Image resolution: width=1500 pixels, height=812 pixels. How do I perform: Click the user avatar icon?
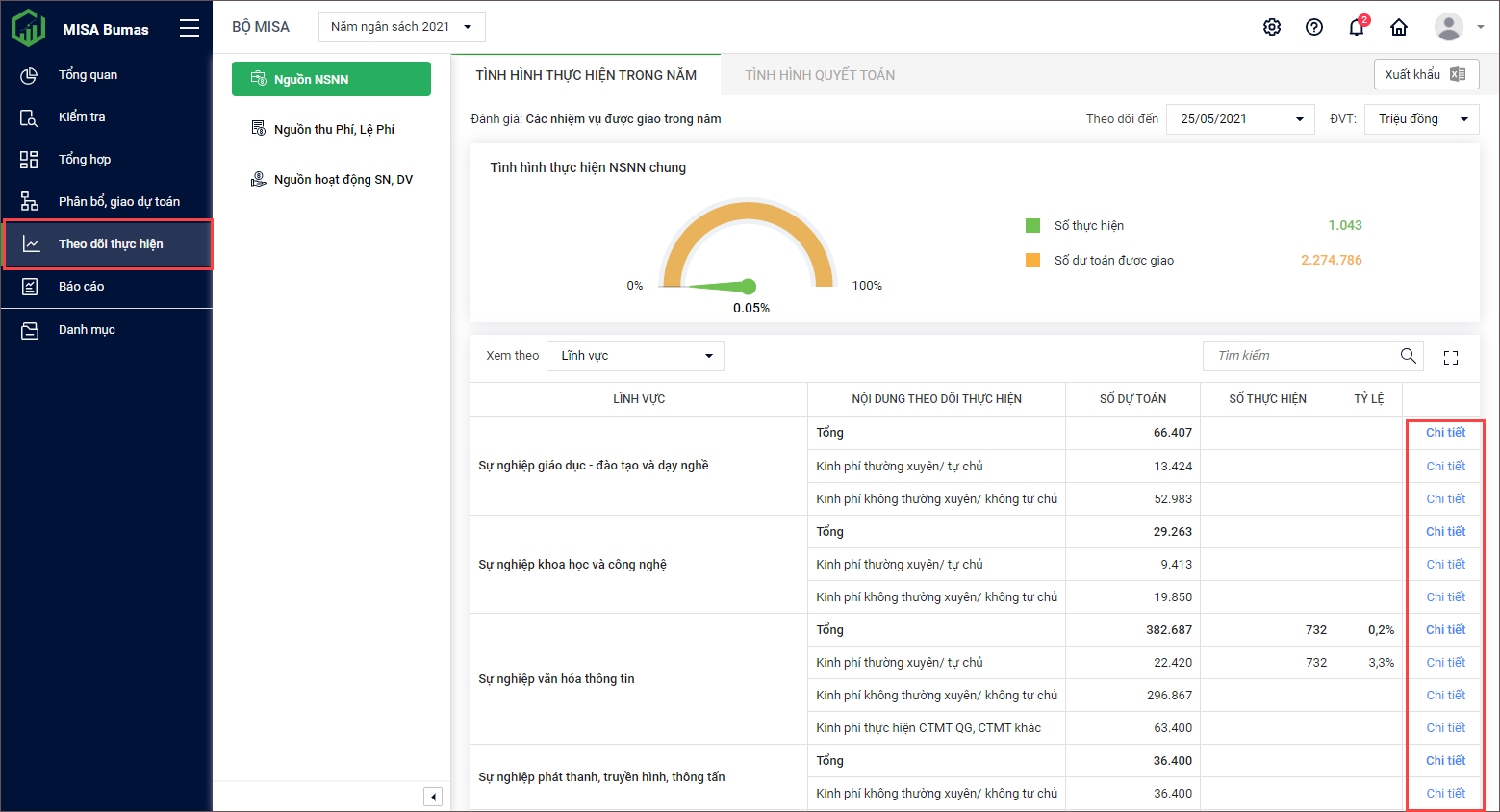1448,27
